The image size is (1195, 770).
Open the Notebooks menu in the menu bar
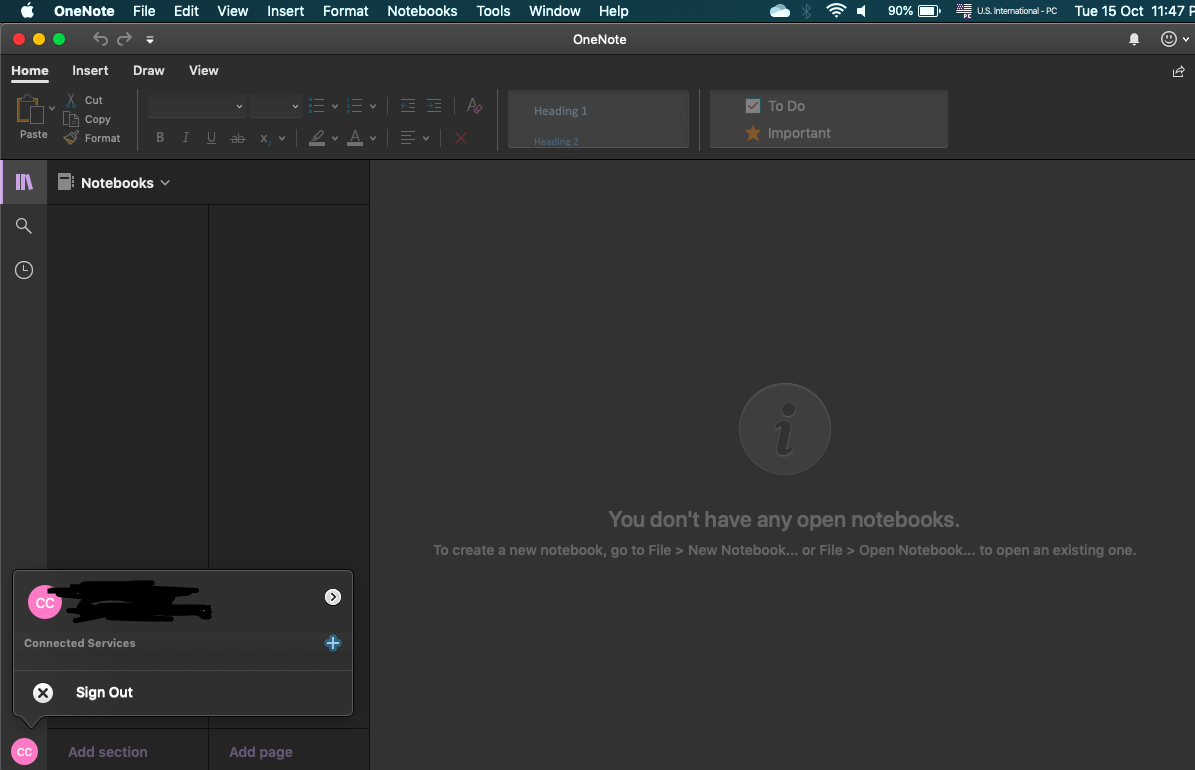click(421, 11)
